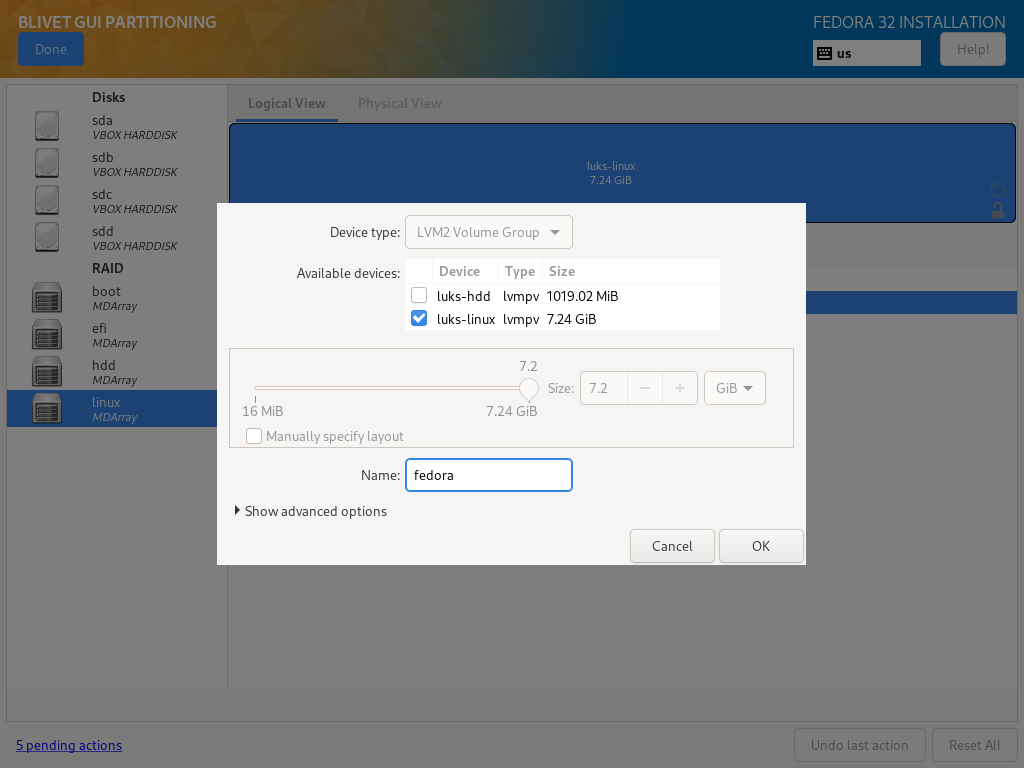The image size is (1024, 768).
Task: Select the sdb disk drive icon
Action: [47, 163]
